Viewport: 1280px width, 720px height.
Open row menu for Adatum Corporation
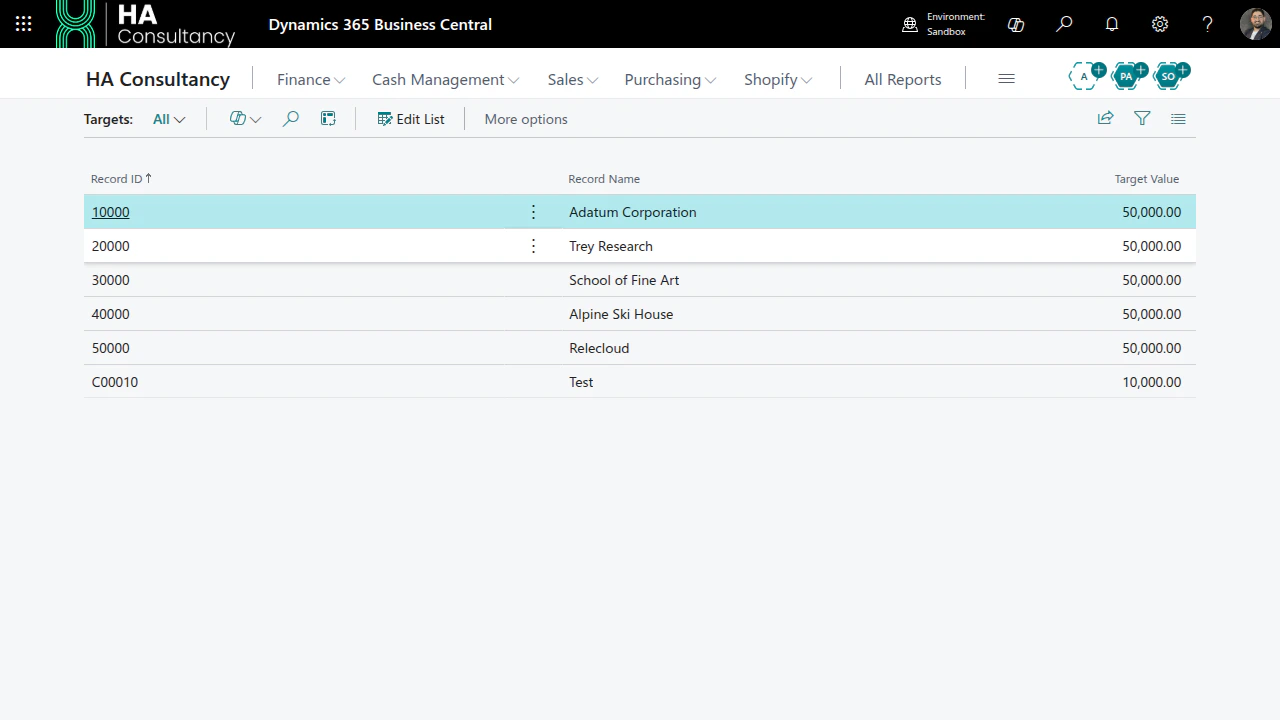[x=533, y=212]
